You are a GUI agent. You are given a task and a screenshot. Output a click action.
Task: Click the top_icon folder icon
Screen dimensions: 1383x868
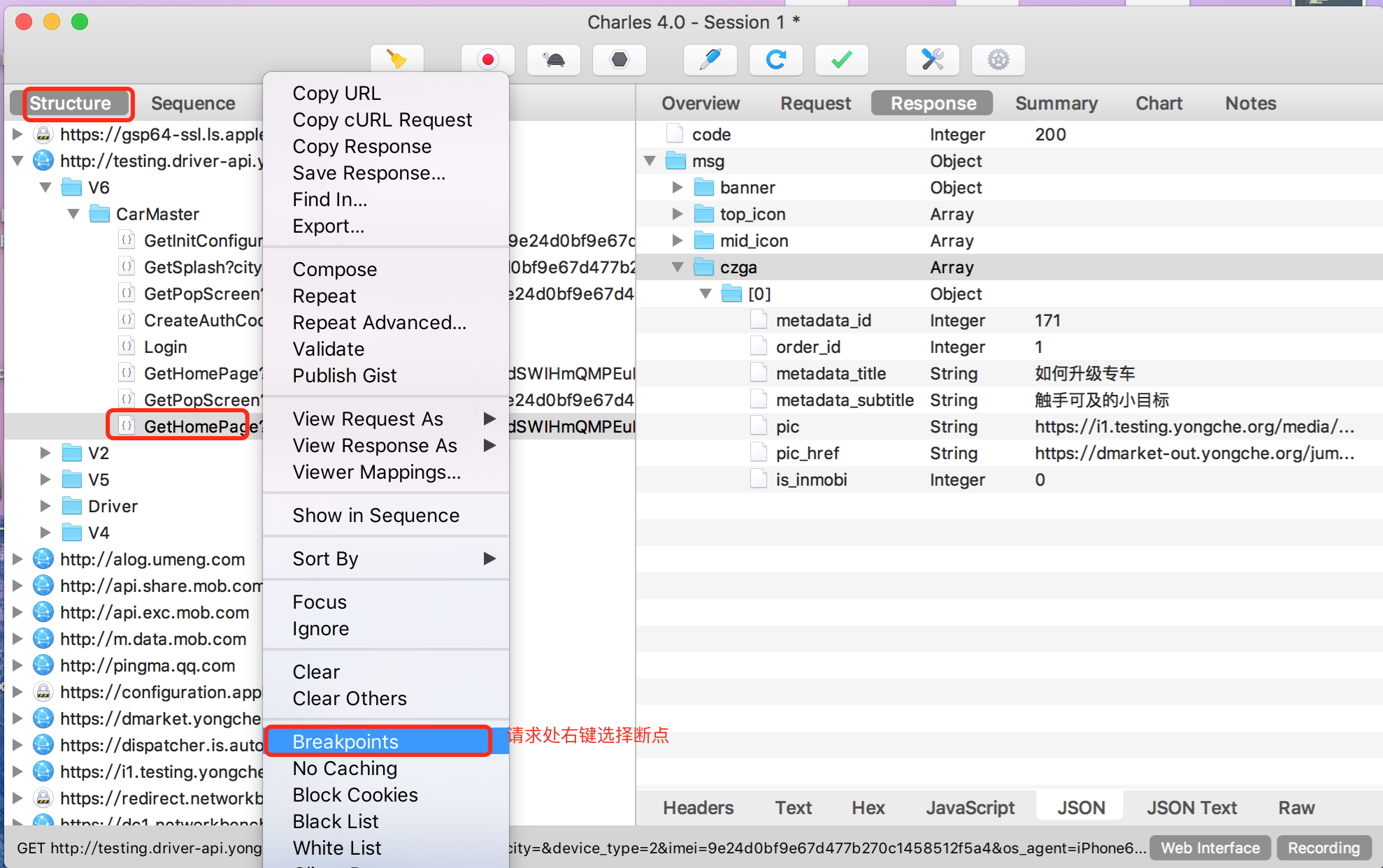point(703,214)
